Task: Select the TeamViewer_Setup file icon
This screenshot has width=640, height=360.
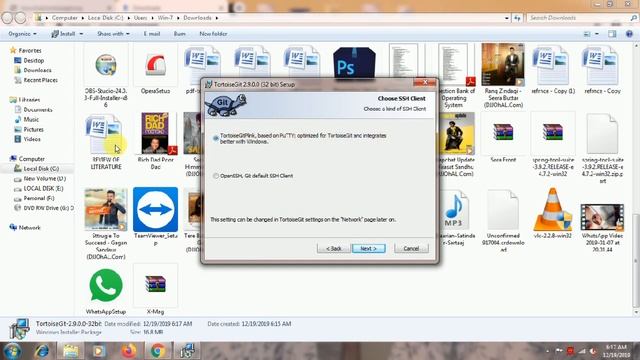Action: tap(156, 209)
